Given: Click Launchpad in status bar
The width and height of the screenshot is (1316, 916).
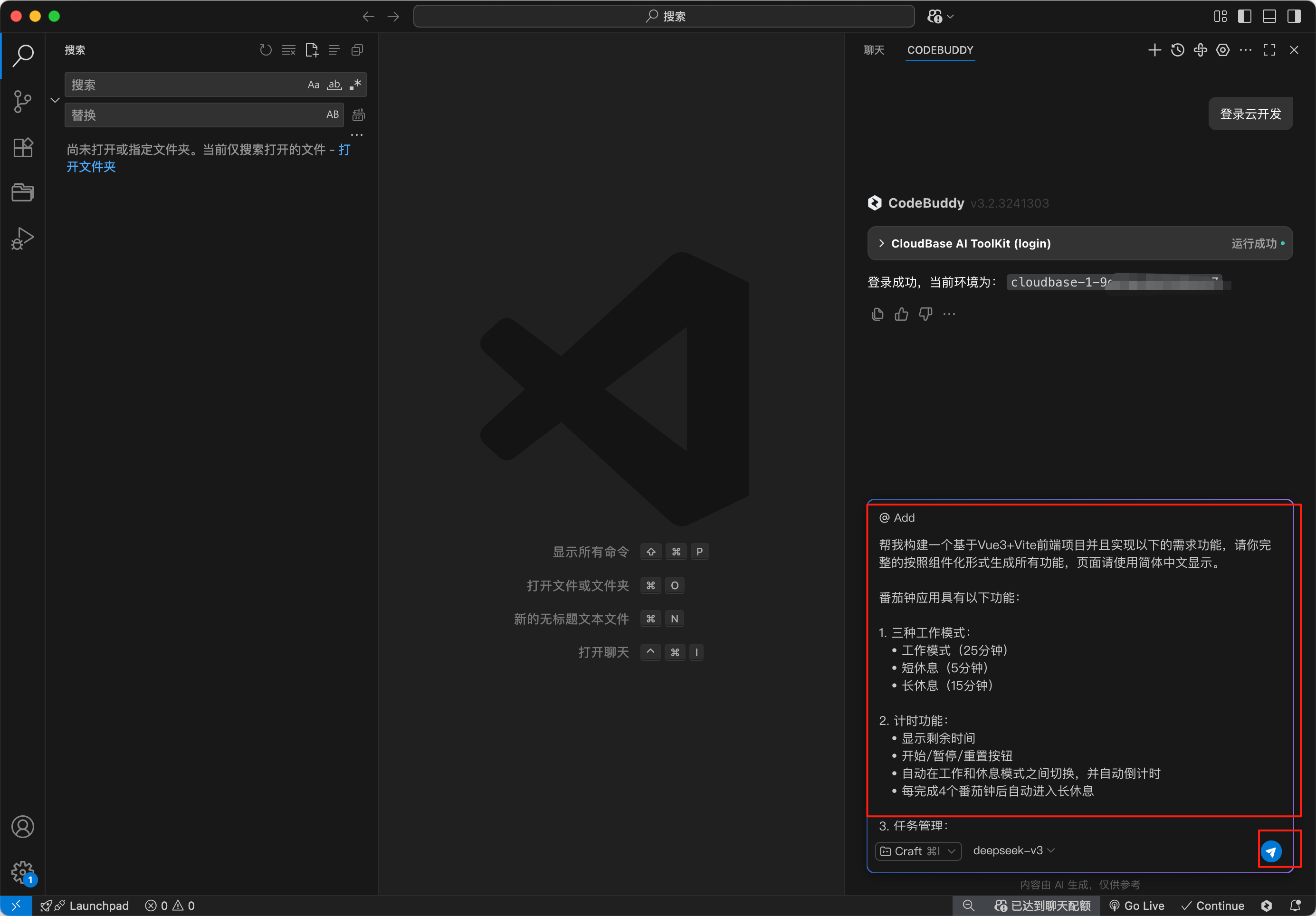Looking at the screenshot, I should (x=85, y=906).
